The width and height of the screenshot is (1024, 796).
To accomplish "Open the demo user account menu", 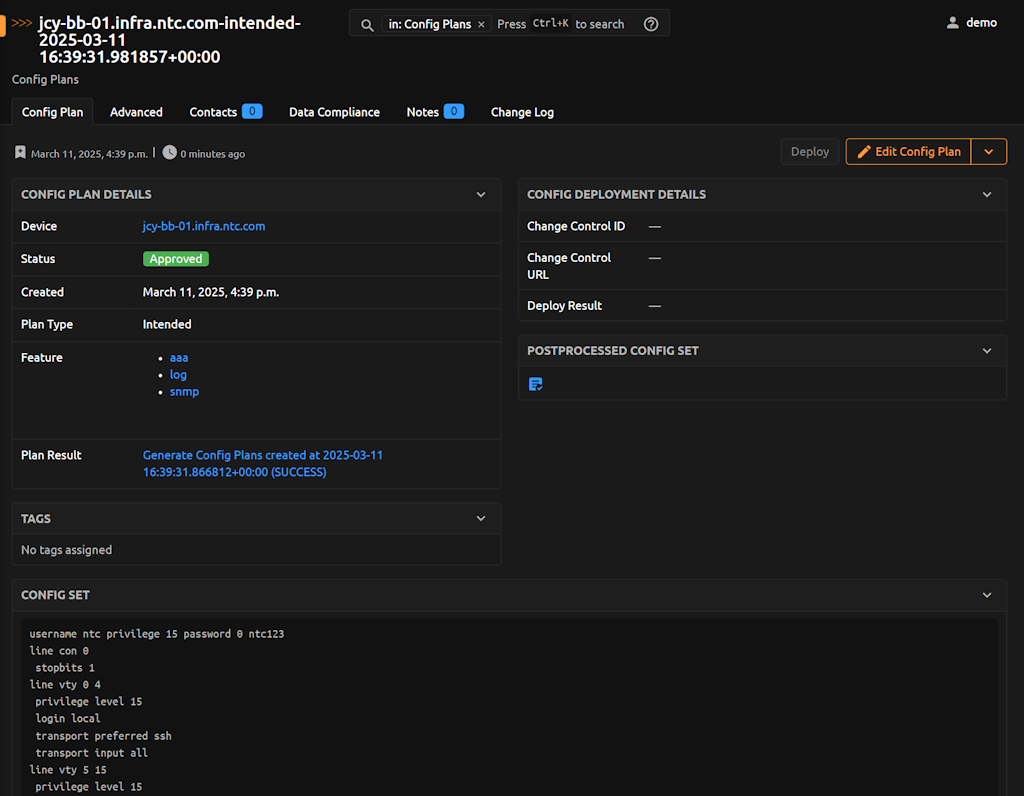I will click(971, 21).
